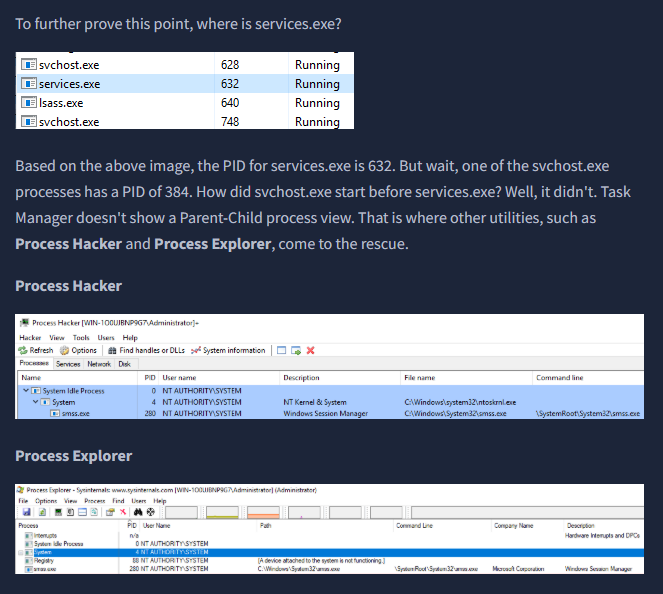Click the services.exe process icon
The height and width of the screenshot is (594, 663).
pyautogui.click(x=29, y=84)
